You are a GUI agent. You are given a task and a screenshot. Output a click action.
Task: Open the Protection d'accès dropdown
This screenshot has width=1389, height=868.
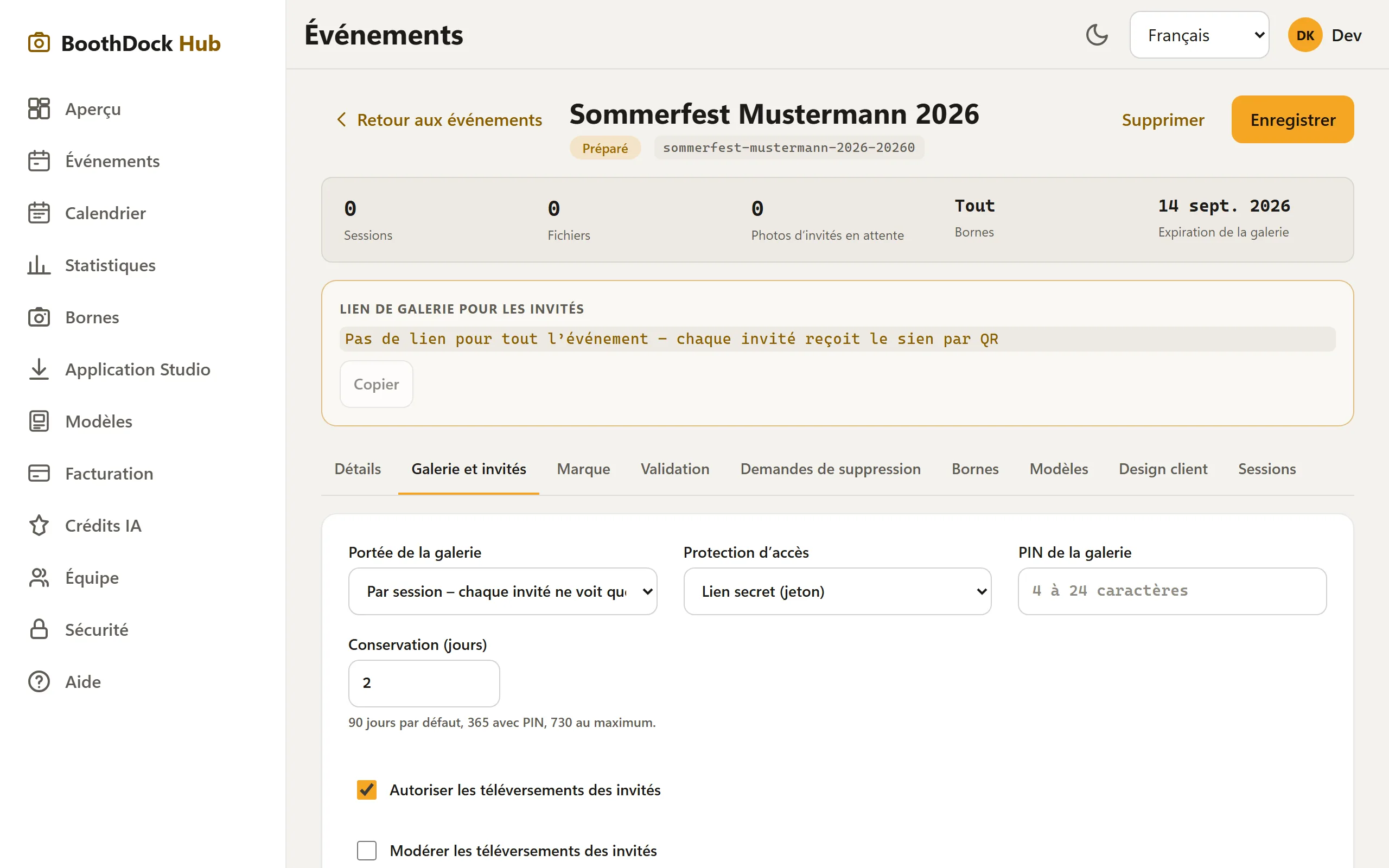point(837,591)
